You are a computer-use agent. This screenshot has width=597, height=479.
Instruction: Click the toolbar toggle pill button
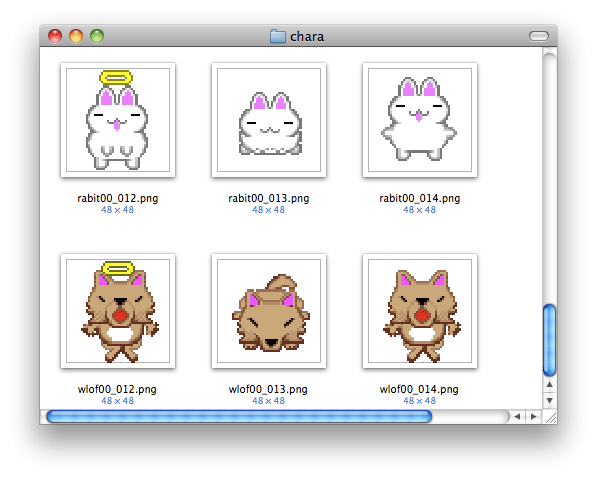pyautogui.click(x=539, y=36)
